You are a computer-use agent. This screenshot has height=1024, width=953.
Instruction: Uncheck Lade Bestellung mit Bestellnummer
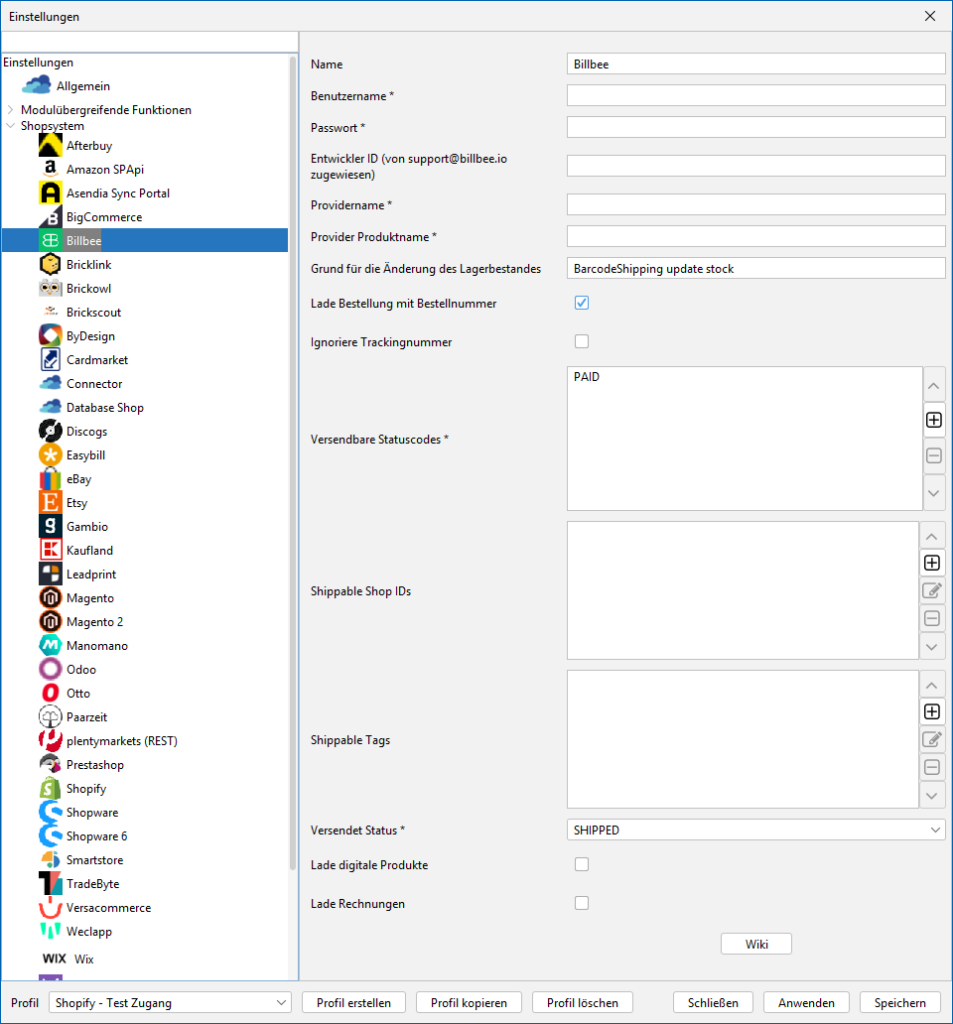582,303
